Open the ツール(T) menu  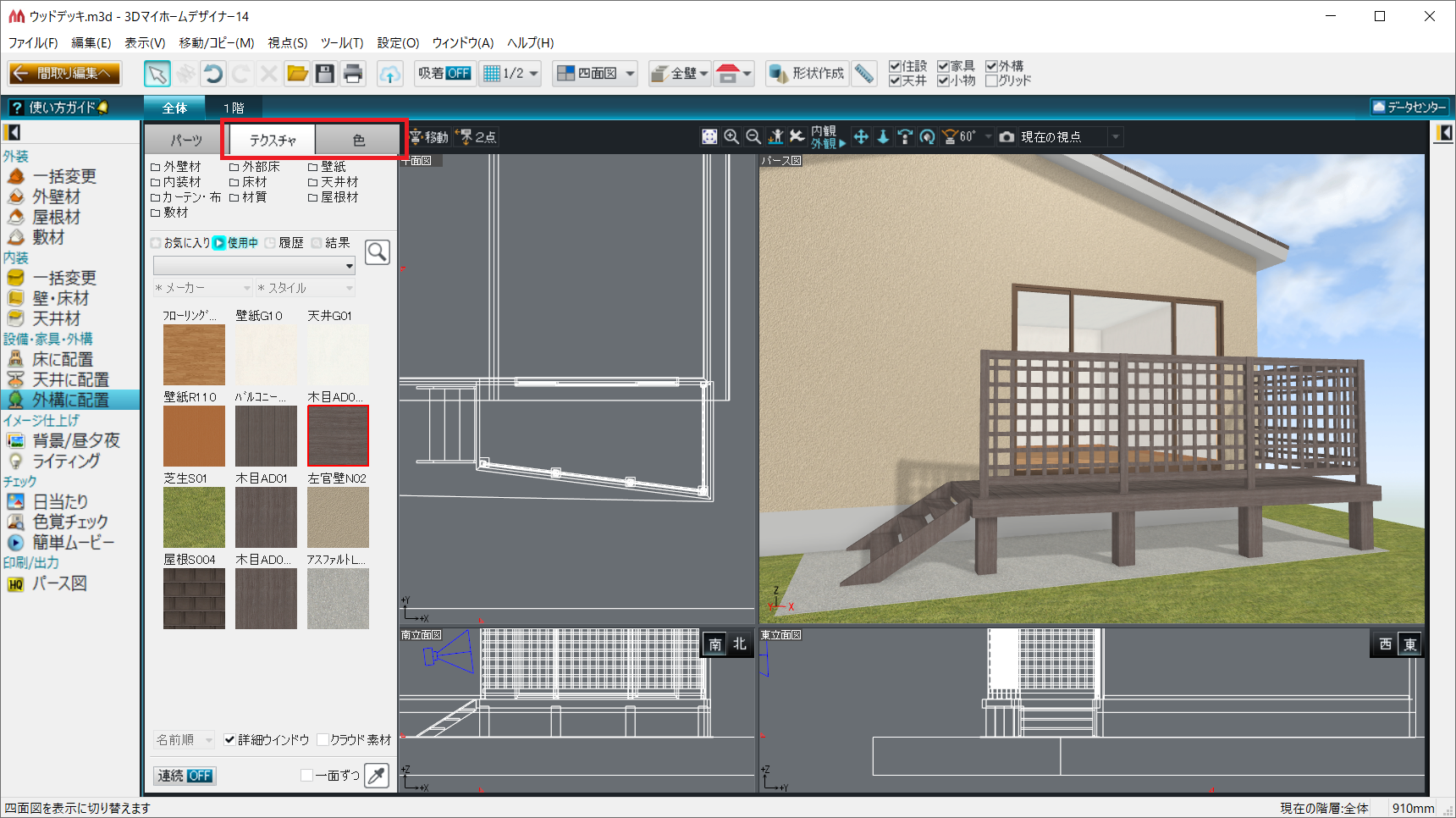pyautogui.click(x=341, y=43)
